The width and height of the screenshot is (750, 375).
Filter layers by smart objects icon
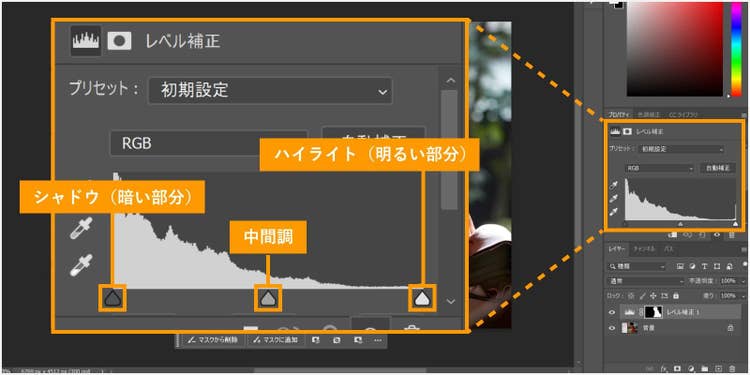tap(729, 266)
